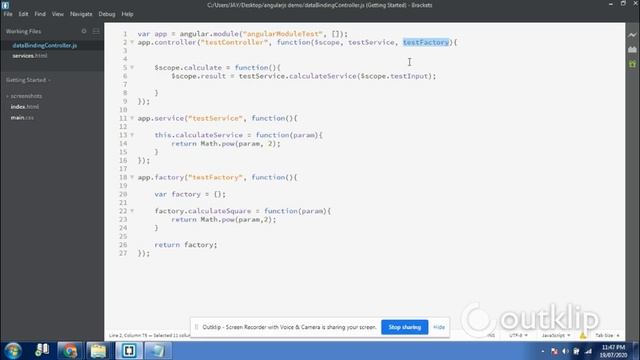The image size is (640, 360).
Task: Click "testFactory" string on line 18
Action: (x=216, y=177)
